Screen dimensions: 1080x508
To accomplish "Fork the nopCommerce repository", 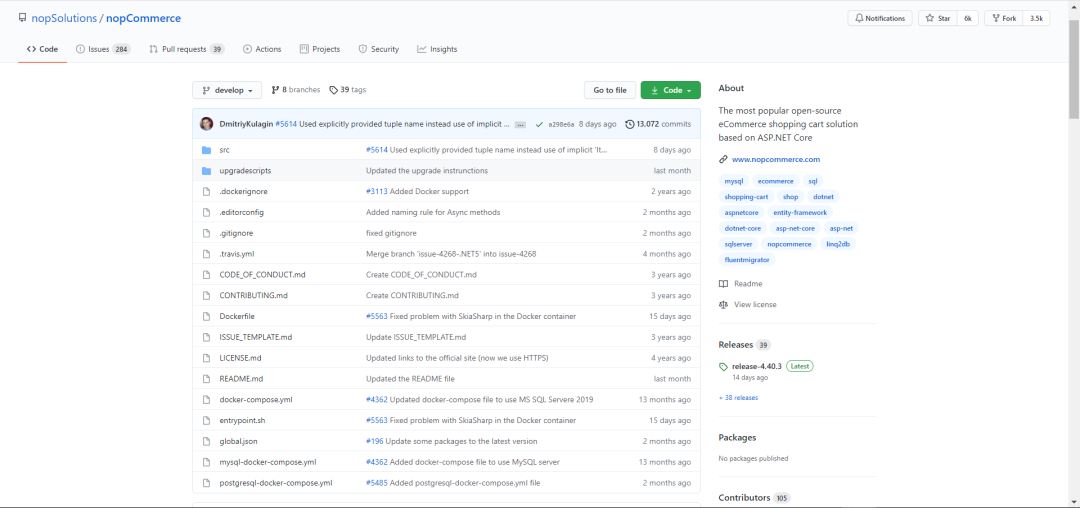I will tap(1004, 19).
